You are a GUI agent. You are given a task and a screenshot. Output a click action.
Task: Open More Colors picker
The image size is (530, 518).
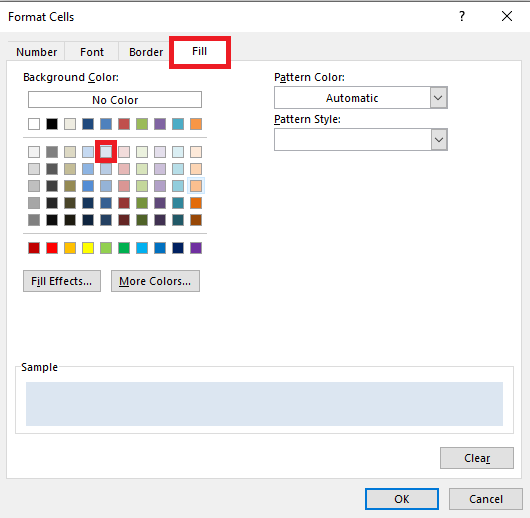[x=155, y=281]
